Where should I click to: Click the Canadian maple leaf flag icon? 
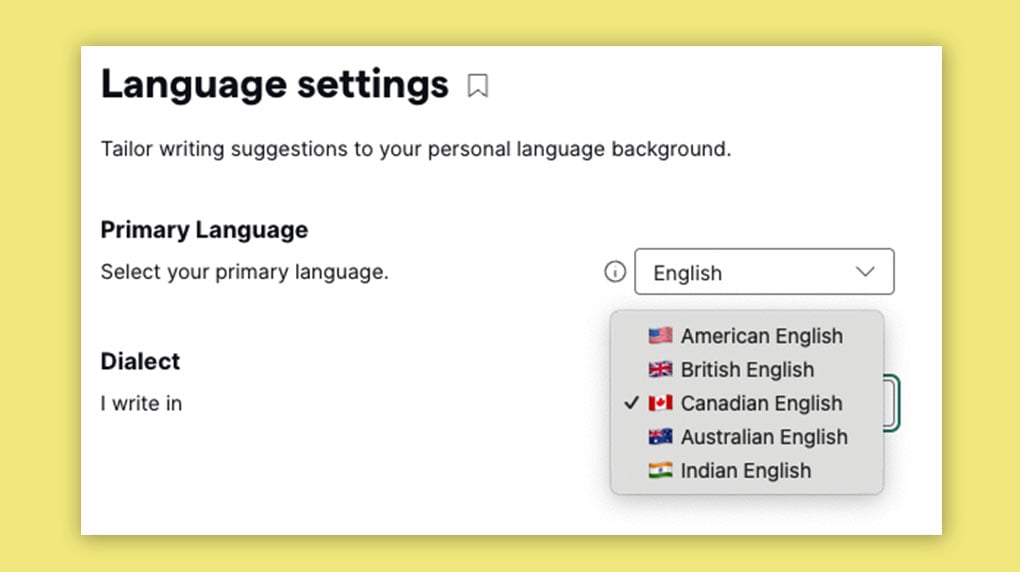tap(660, 404)
